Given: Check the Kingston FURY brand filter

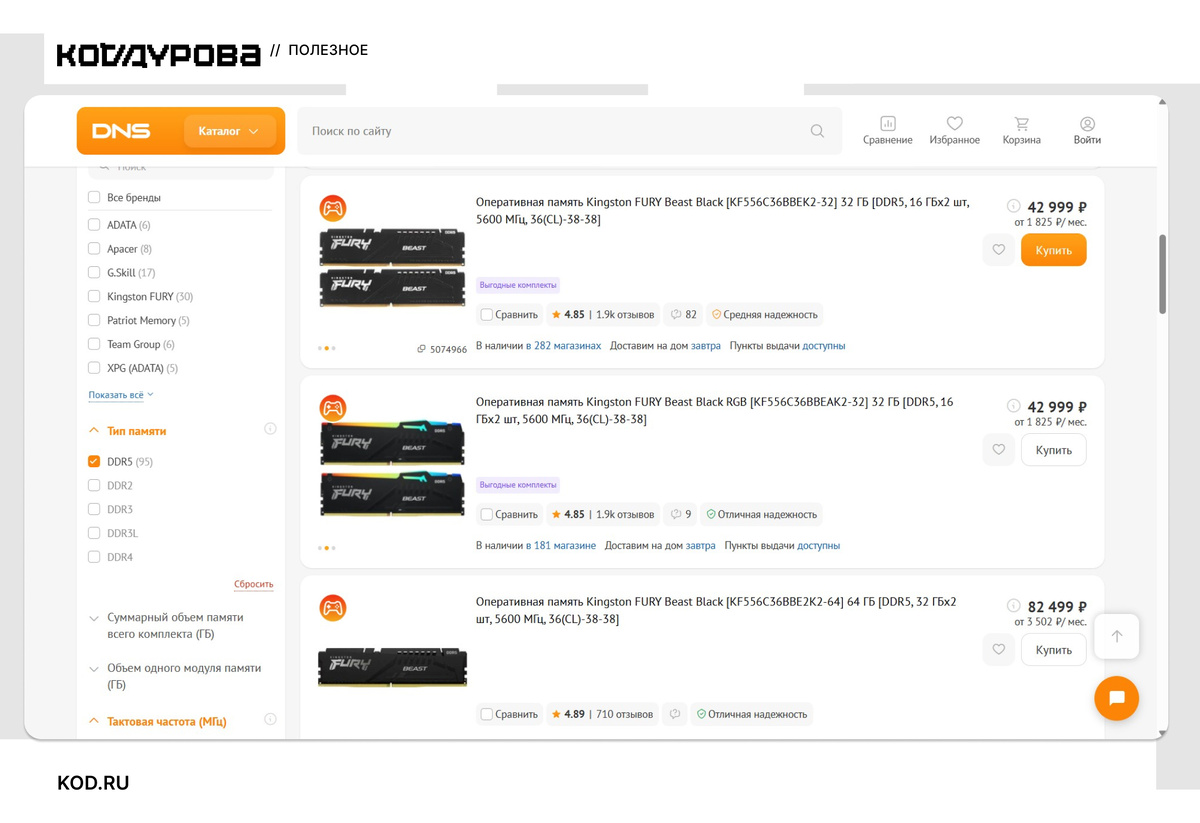Looking at the screenshot, I should [94, 296].
